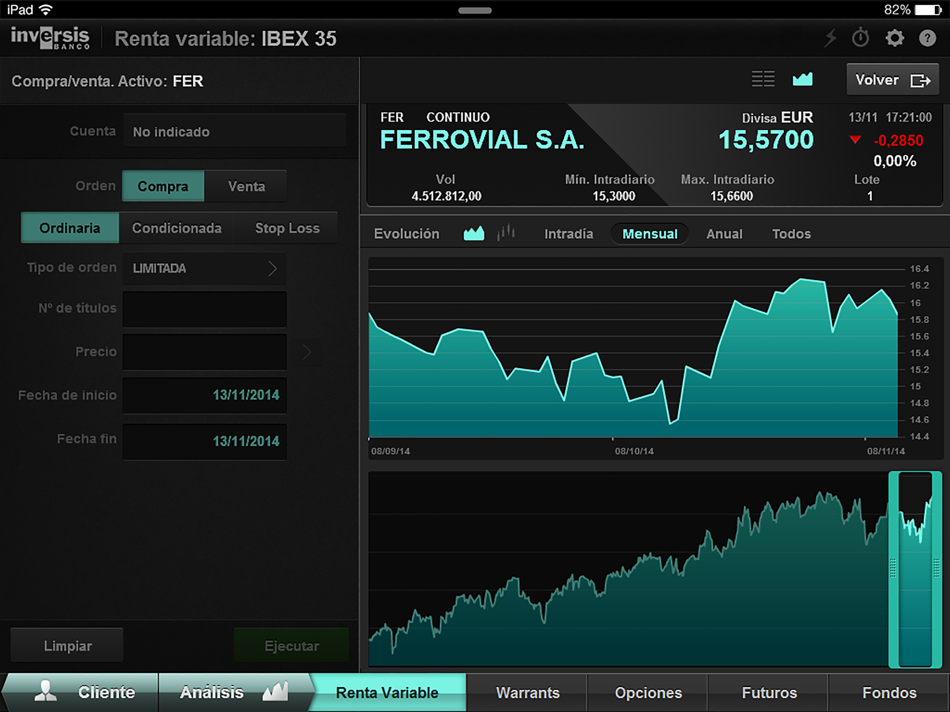Click the lightning quick-trade icon
The width and height of the screenshot is (950, 712).
829,37
